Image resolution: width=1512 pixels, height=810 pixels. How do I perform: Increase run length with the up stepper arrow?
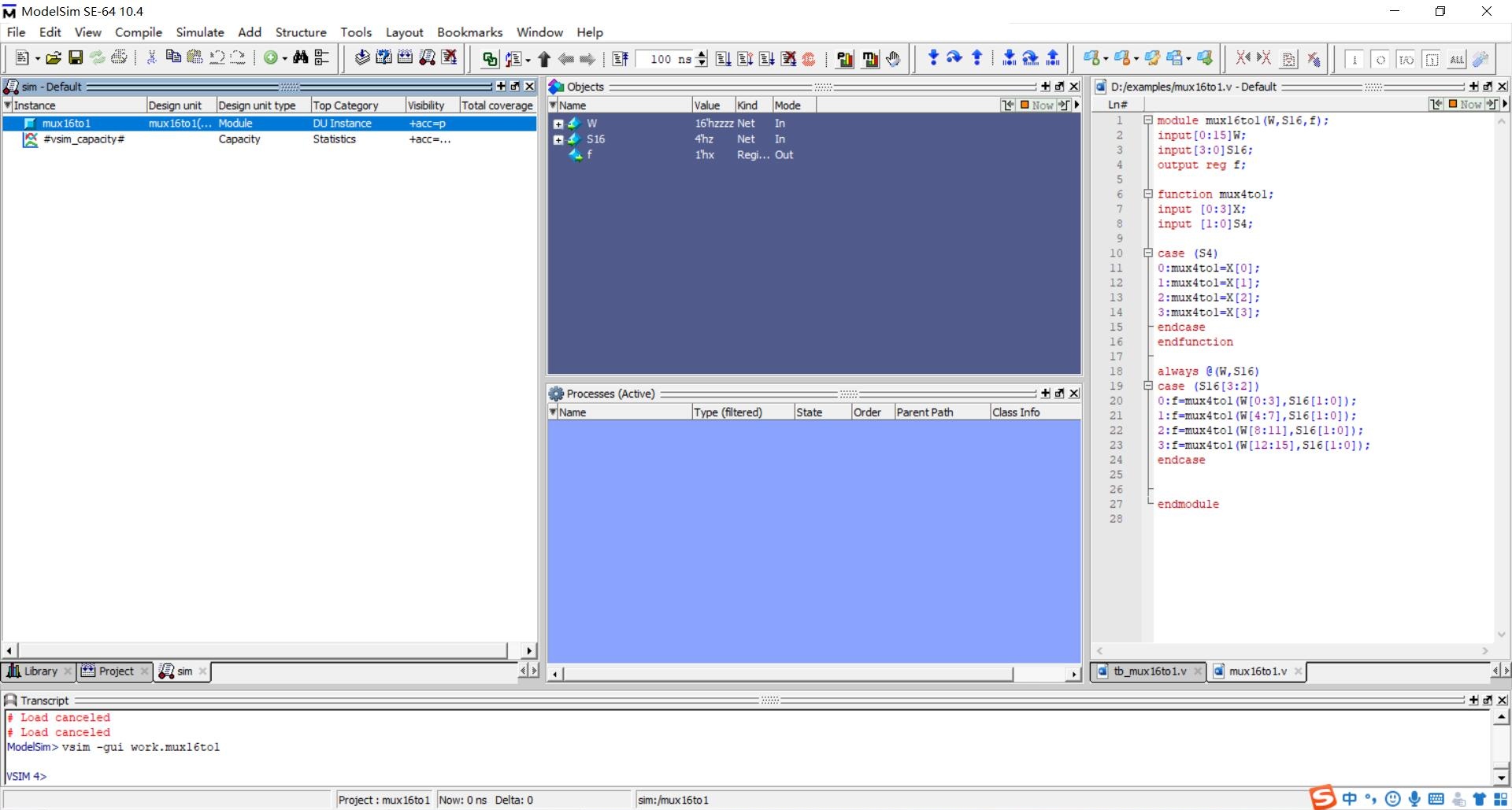click(700, 54)
